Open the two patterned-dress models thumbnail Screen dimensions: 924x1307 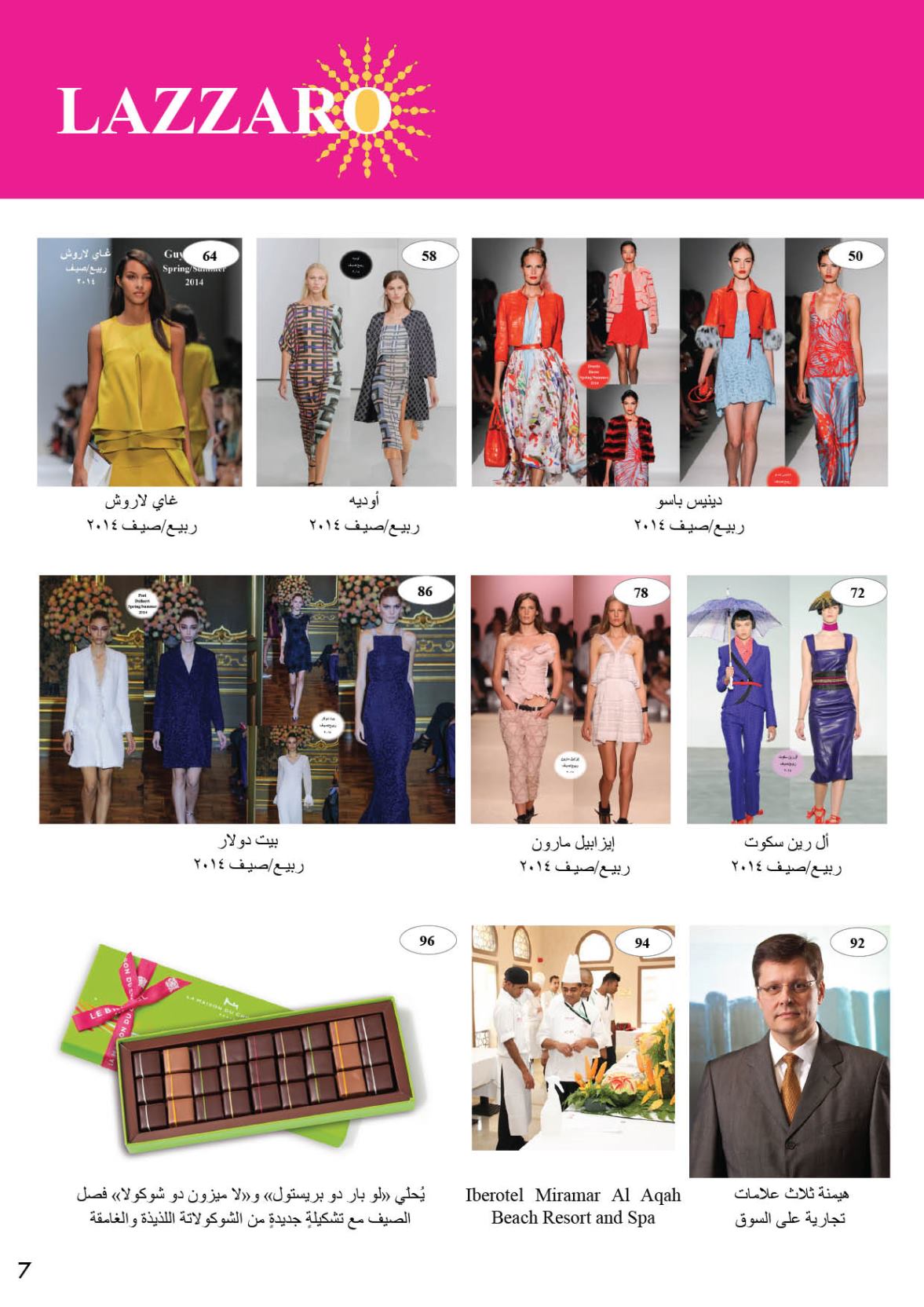(358, 362)
